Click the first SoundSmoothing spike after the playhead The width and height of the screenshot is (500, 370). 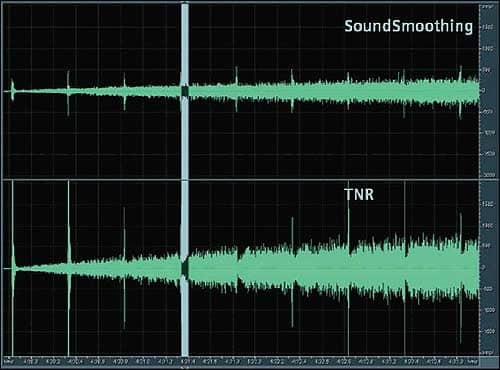(237, 89)
